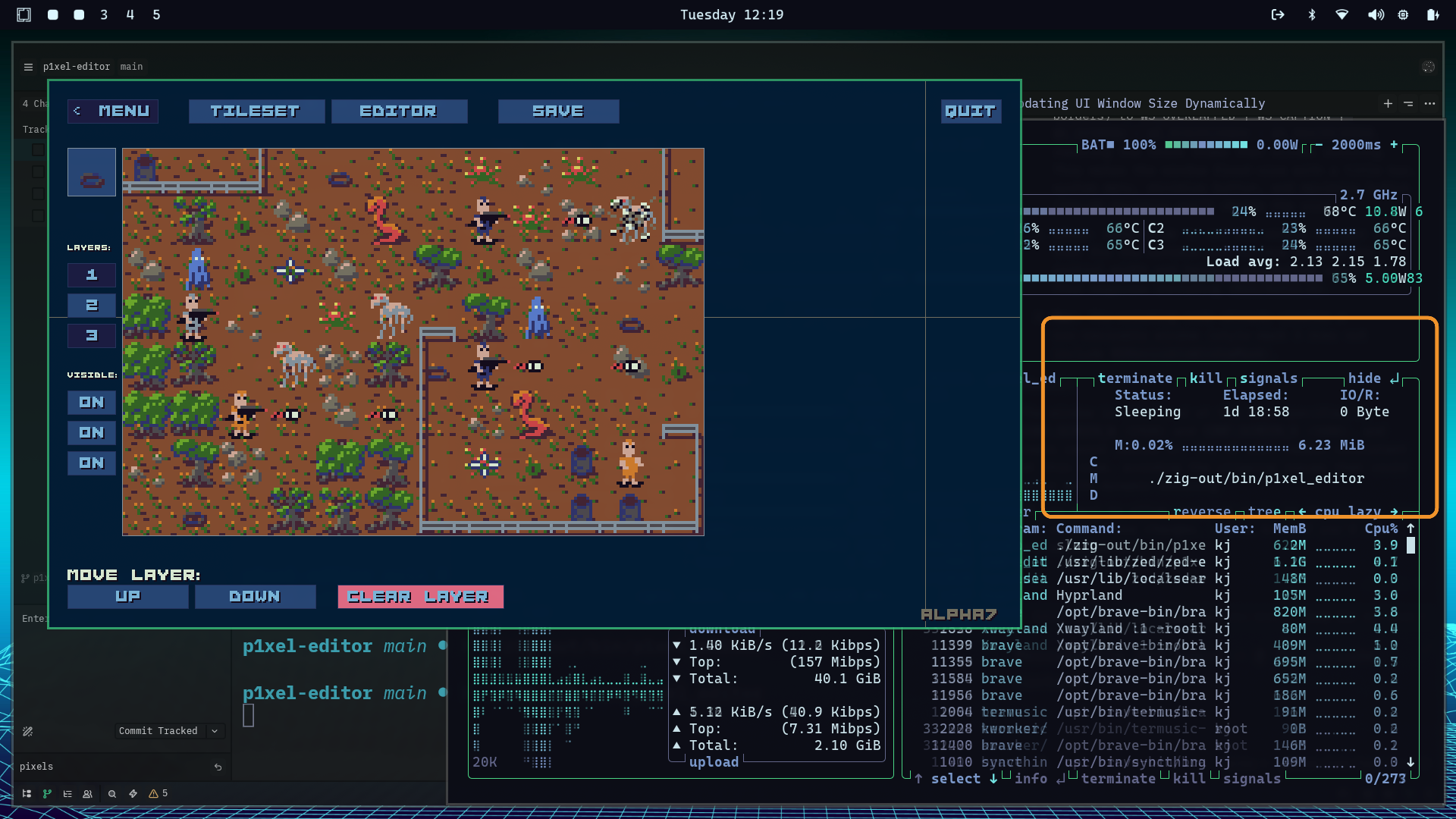Click the Git branch icon in status bar

click(x=47, y=793)
